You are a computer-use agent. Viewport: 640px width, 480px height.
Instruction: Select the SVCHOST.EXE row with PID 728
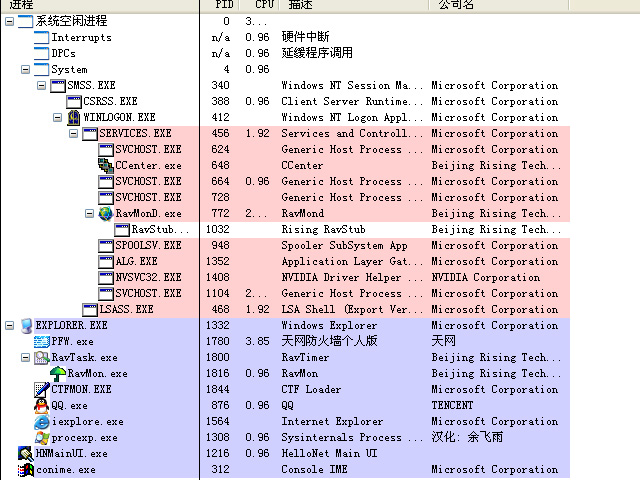(x=285, y=198)
